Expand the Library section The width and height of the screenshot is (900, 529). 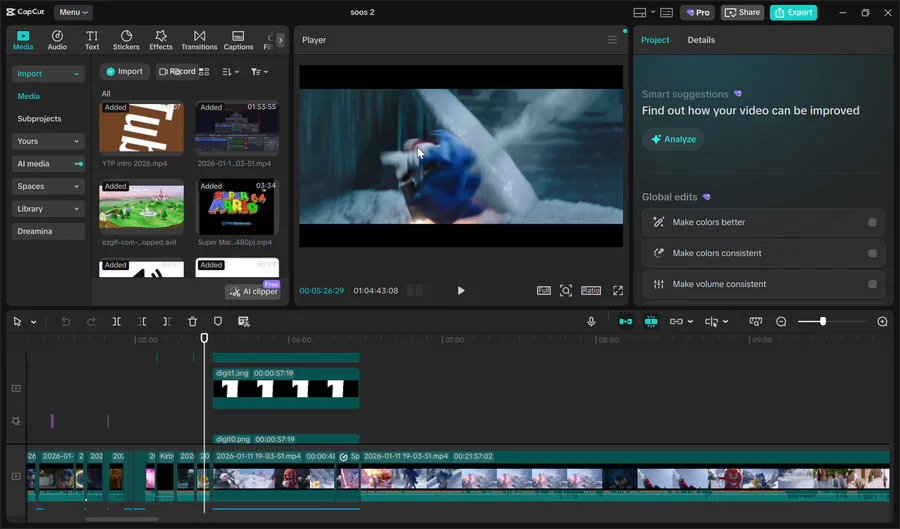[x=48, y=209]
